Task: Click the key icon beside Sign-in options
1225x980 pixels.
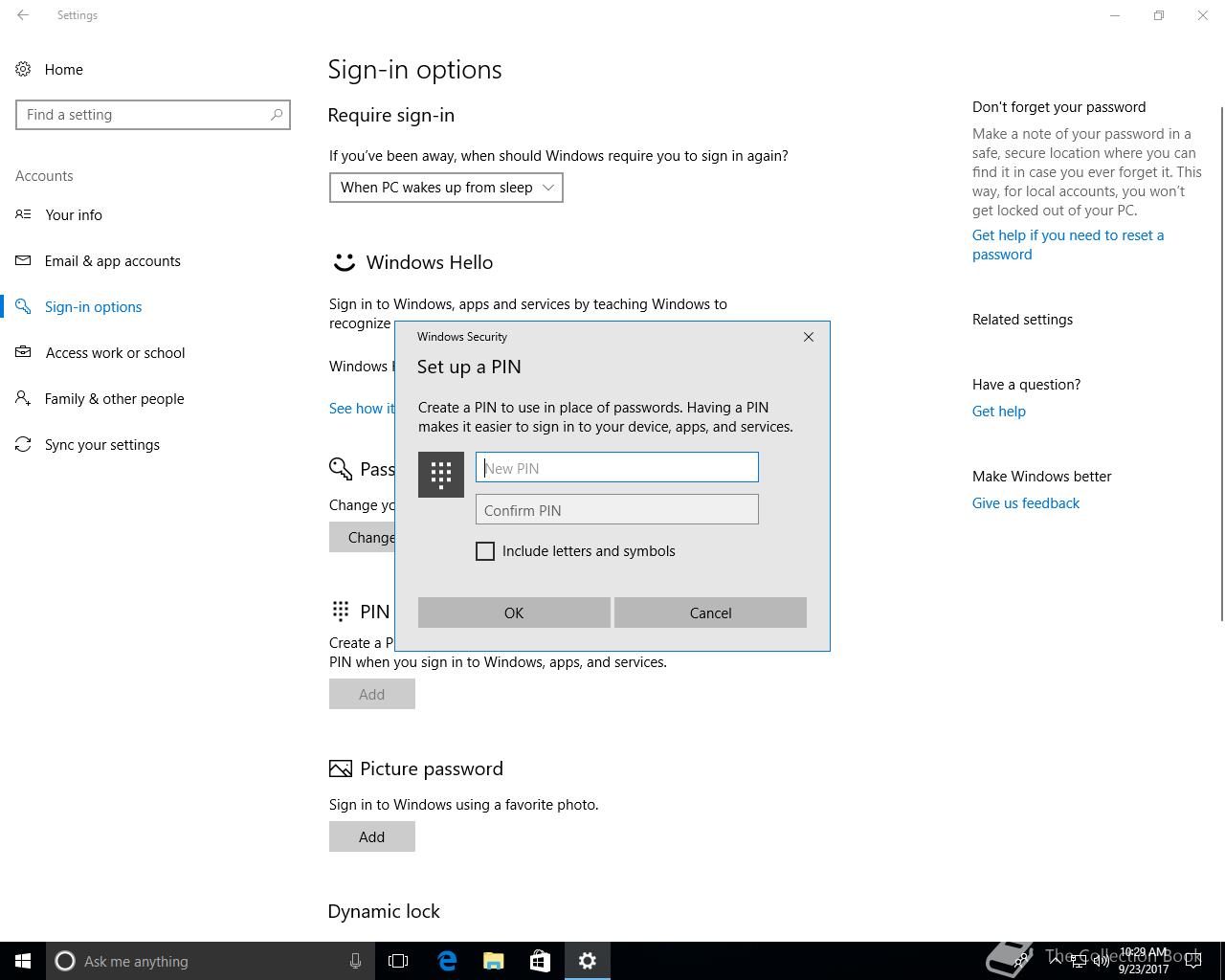Action: [x=23, y=306]
